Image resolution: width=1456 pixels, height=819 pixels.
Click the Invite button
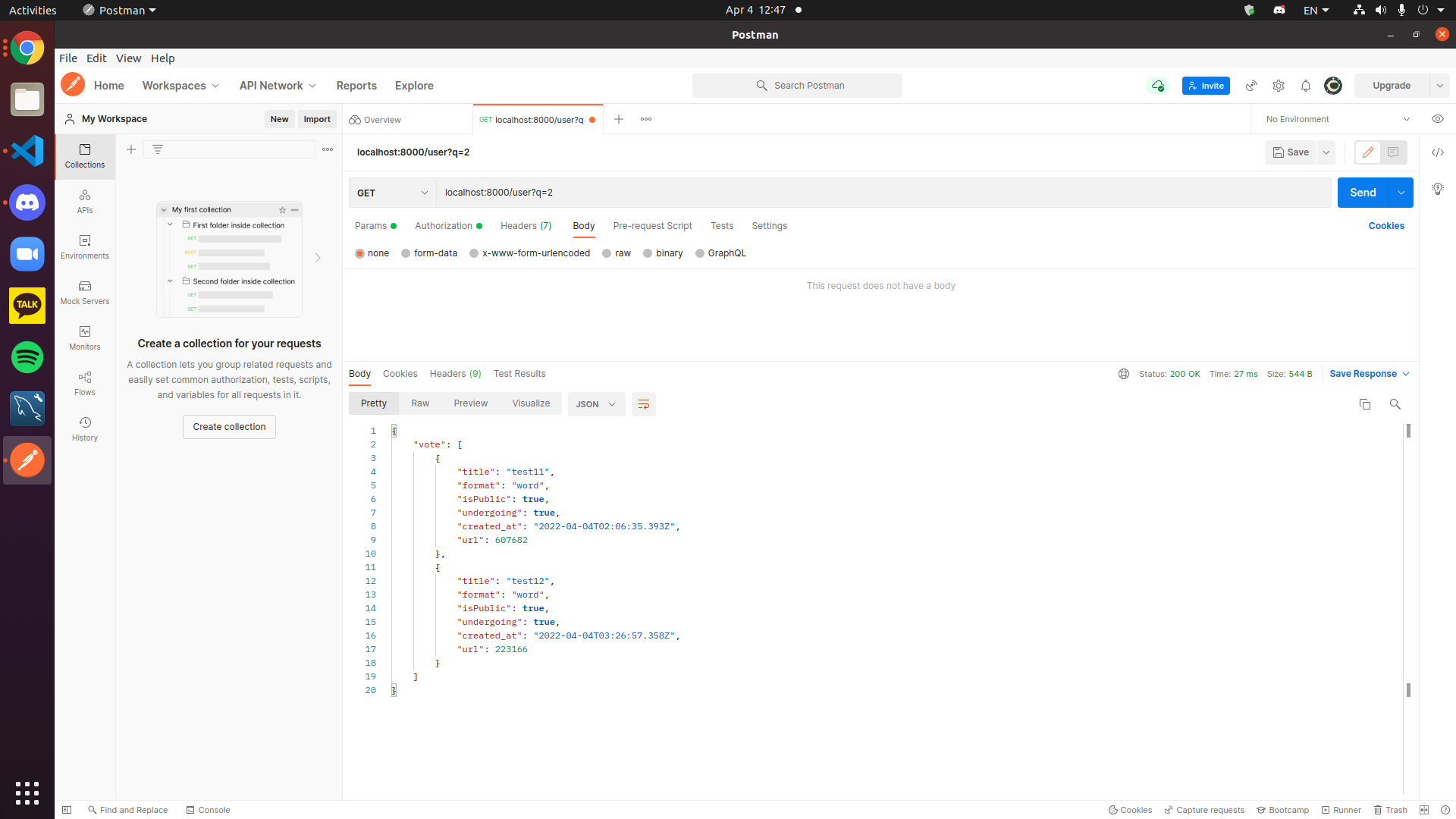tap(1206, 86)
